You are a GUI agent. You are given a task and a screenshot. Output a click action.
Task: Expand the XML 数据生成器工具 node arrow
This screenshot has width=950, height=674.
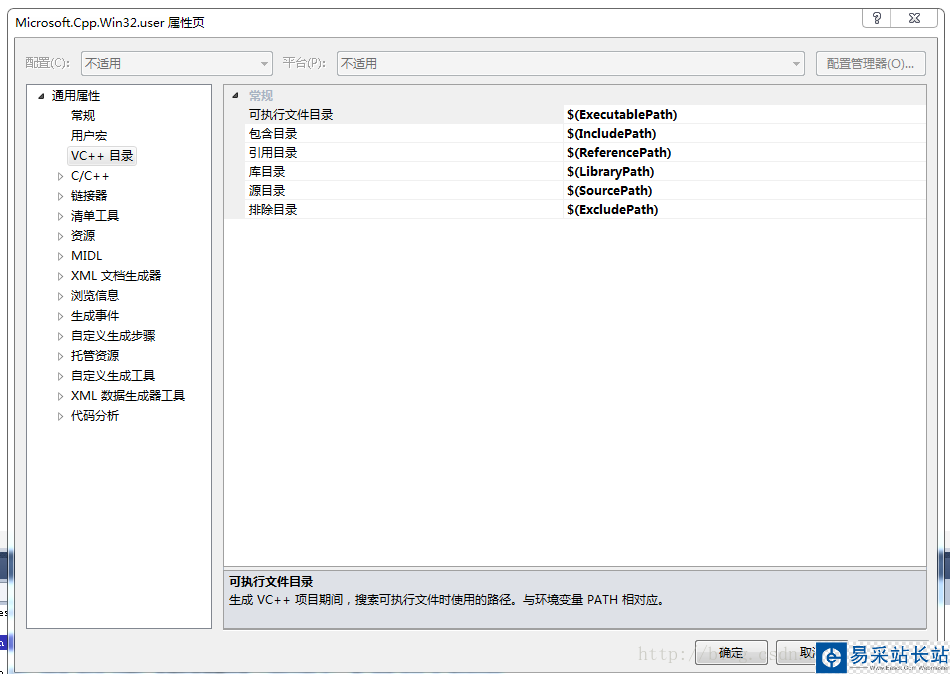point(60,396)
